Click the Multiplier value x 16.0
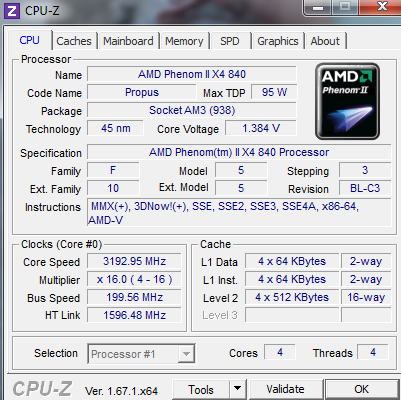The height and width of the screenshot is (400, 401). pos(134,279)
